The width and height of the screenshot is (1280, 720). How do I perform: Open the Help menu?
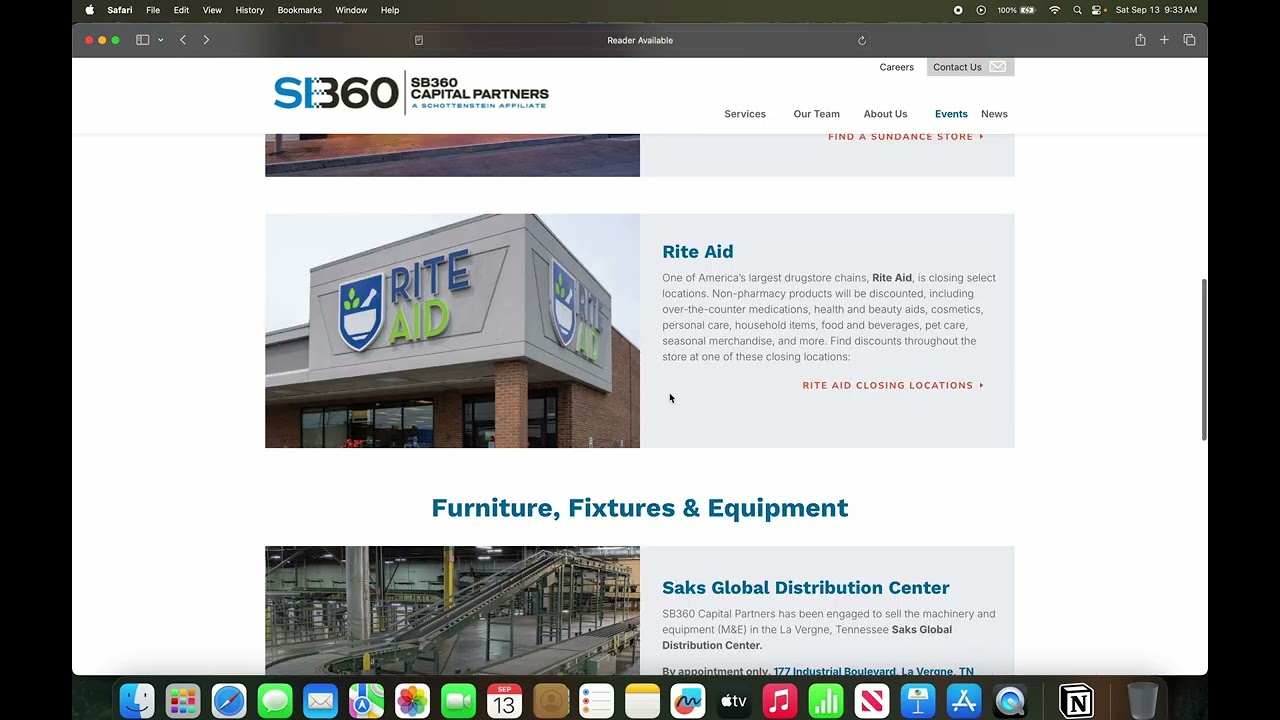[x=390, y=10]
